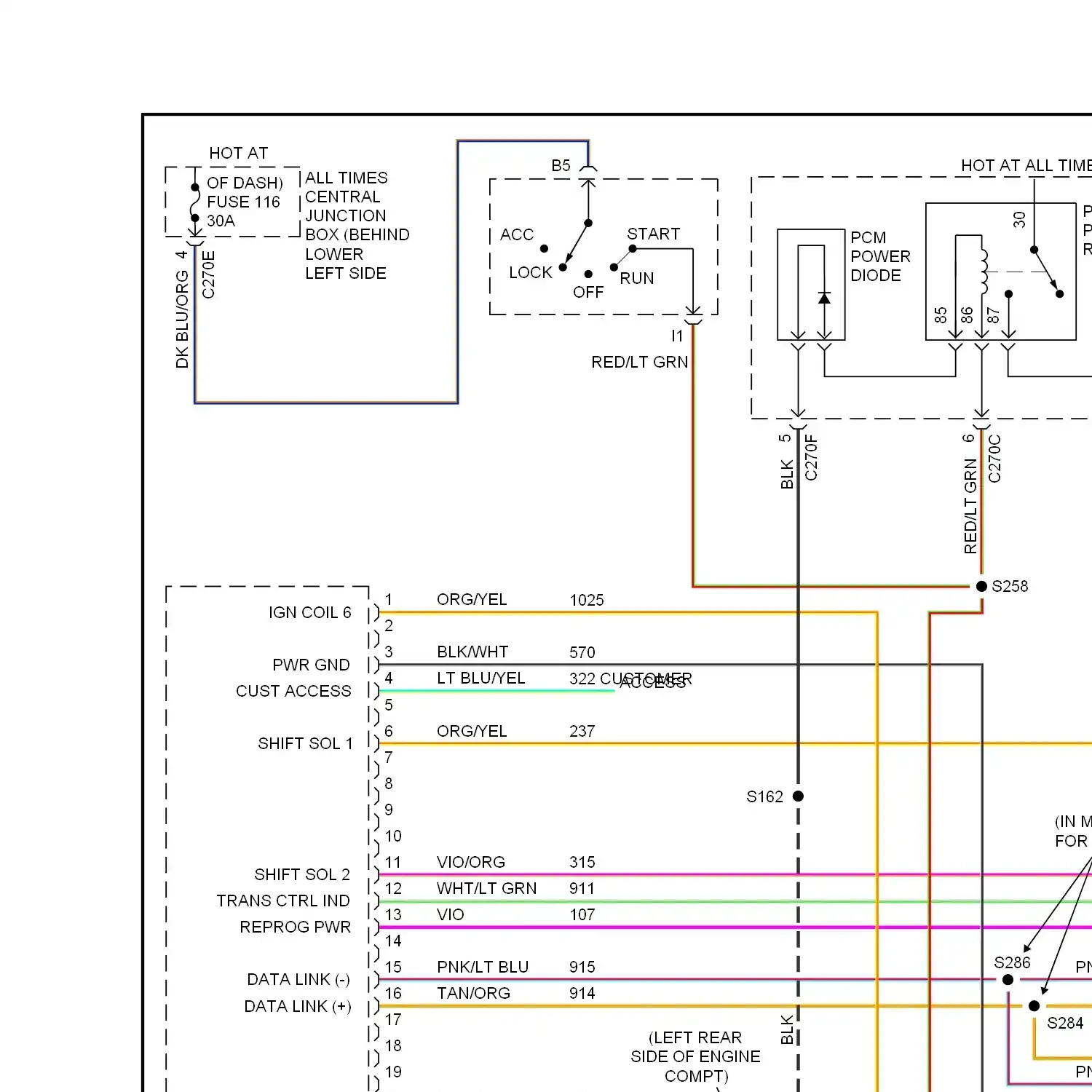1092x1092 pixels.
Task: Click circuit number "911"
Action: [x=582, y=888]
